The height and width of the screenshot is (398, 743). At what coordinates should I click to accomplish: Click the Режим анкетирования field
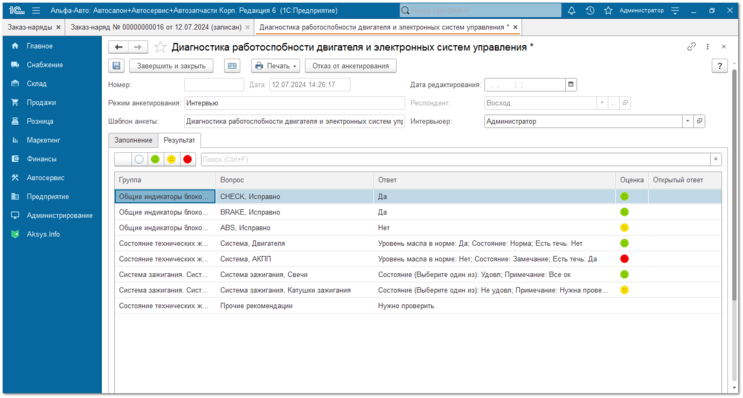coord(294,103)
